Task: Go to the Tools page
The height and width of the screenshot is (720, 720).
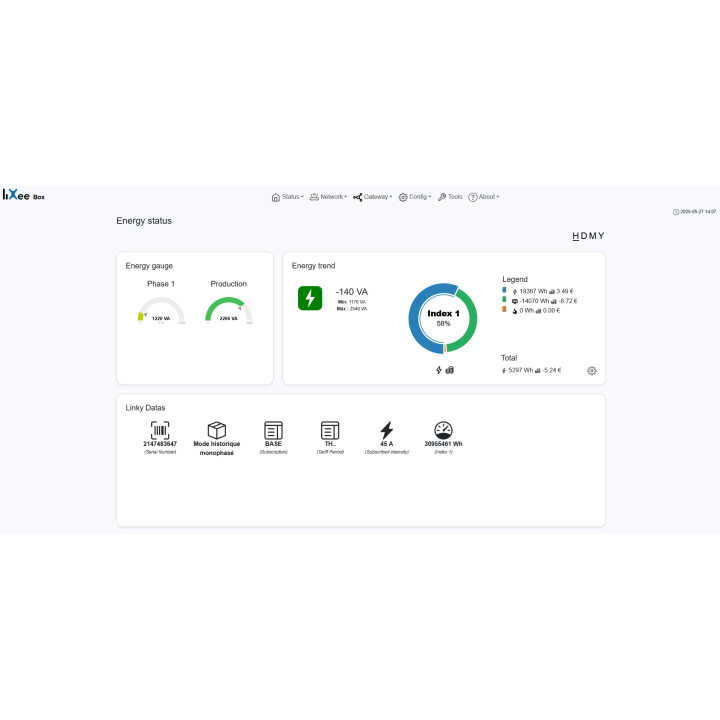Action: 450,197
